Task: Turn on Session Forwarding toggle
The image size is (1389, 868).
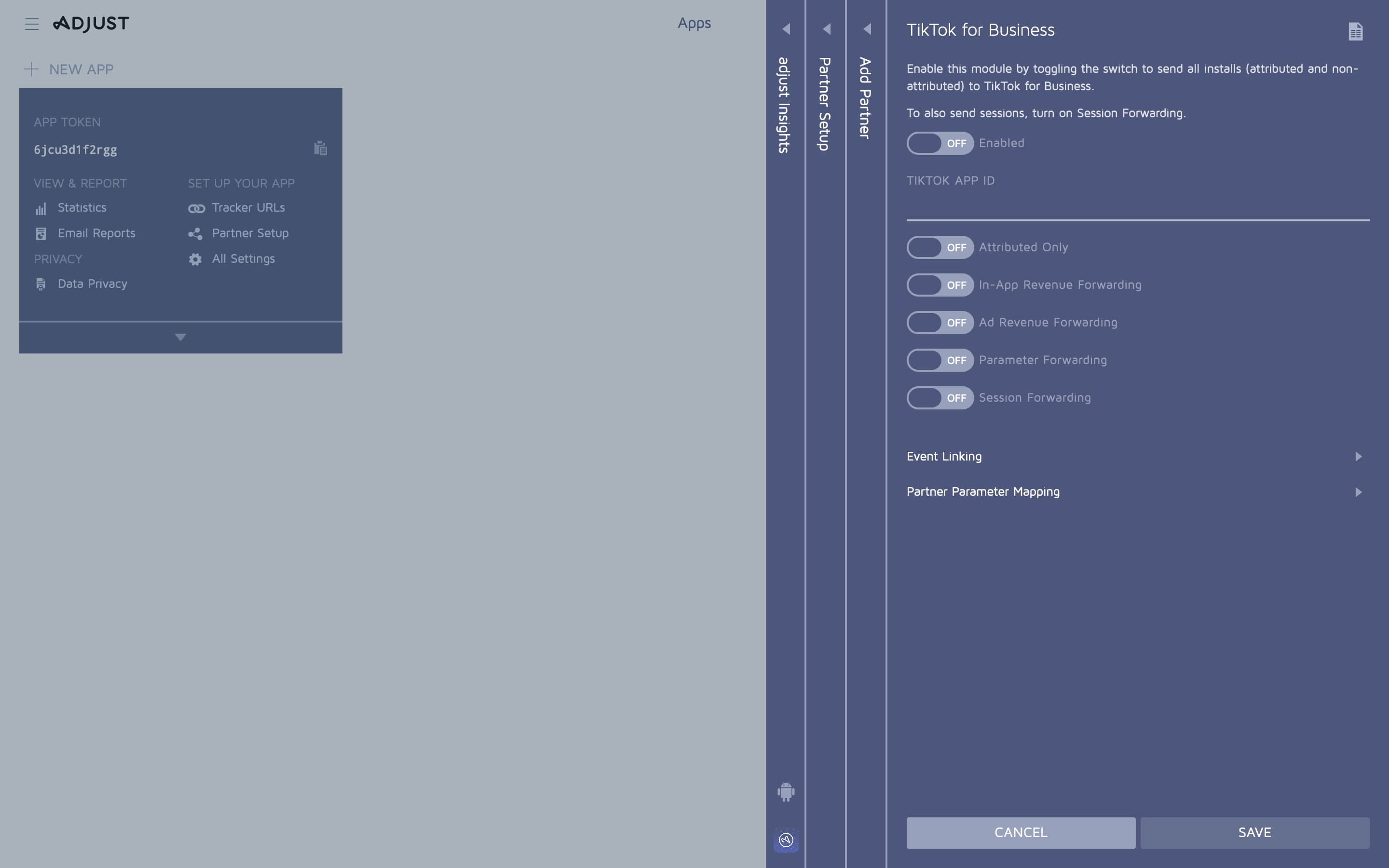Action: coord(940,398)
